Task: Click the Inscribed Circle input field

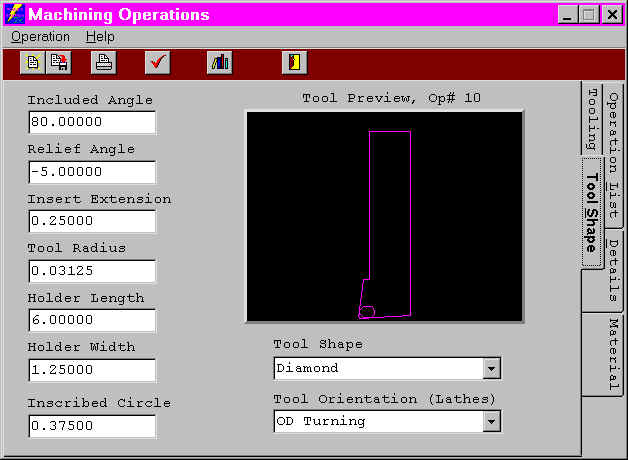Action: (x=92, y=426)
